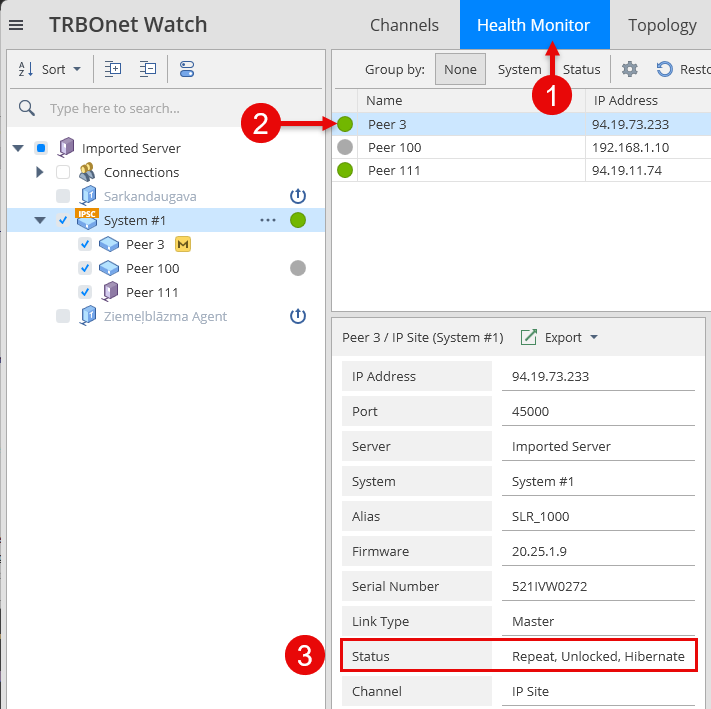The image size is (711, 709).
Task: Expand all tree nodes icon
Action: point(113,69)
